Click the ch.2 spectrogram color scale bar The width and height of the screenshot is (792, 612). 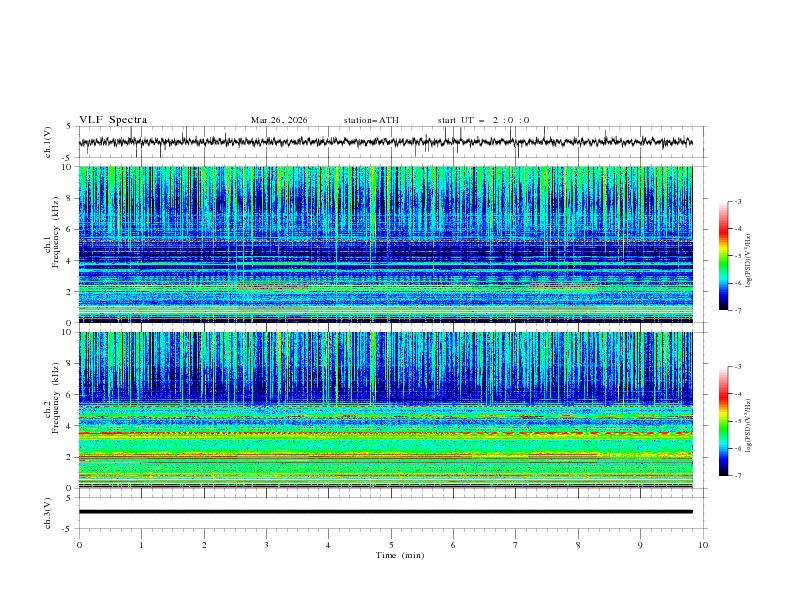[x=724, y=421]
